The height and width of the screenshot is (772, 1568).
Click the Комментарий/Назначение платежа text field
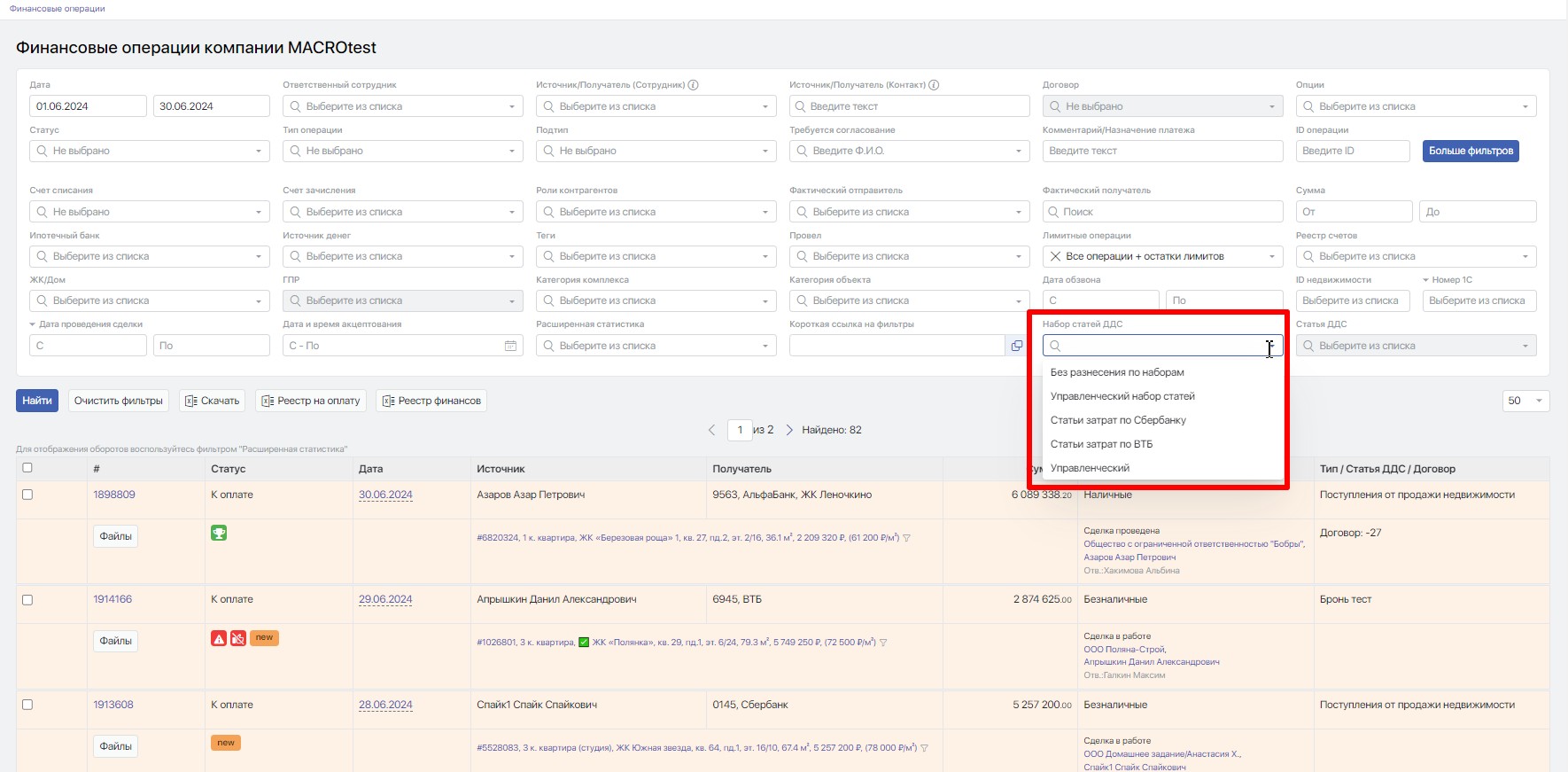click(1162, 151)
